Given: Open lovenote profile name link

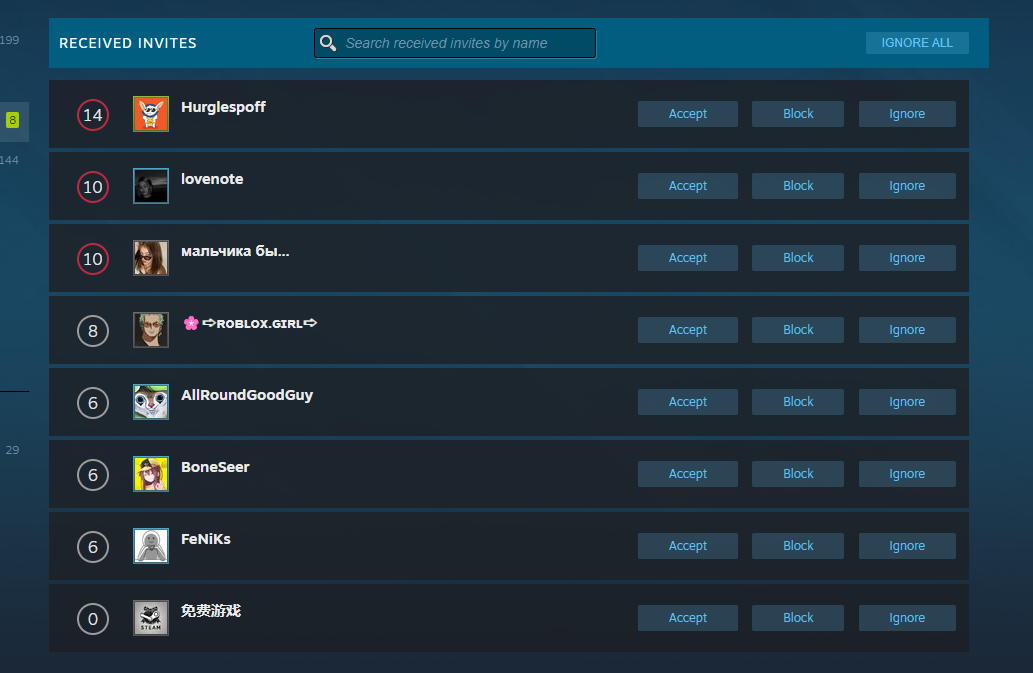Looking at the screenshot, I should pos(212,179).
